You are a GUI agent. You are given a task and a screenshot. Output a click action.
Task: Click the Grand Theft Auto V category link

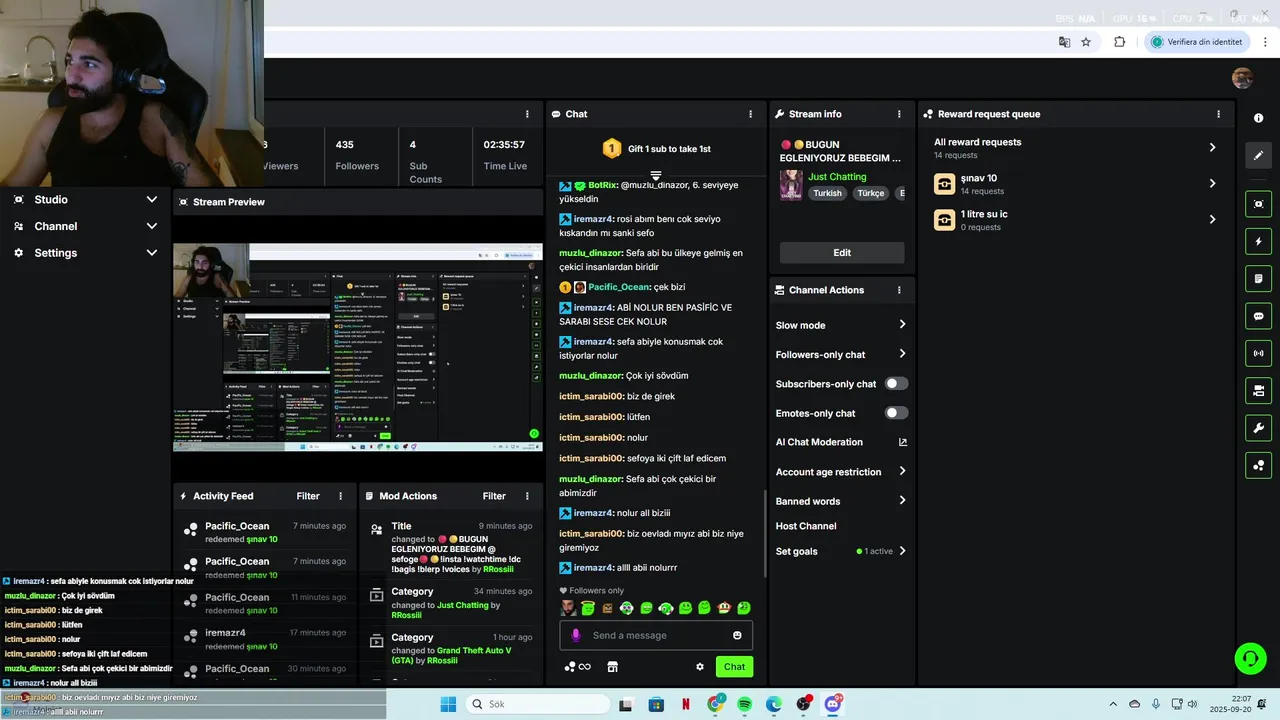coord(451,655)
